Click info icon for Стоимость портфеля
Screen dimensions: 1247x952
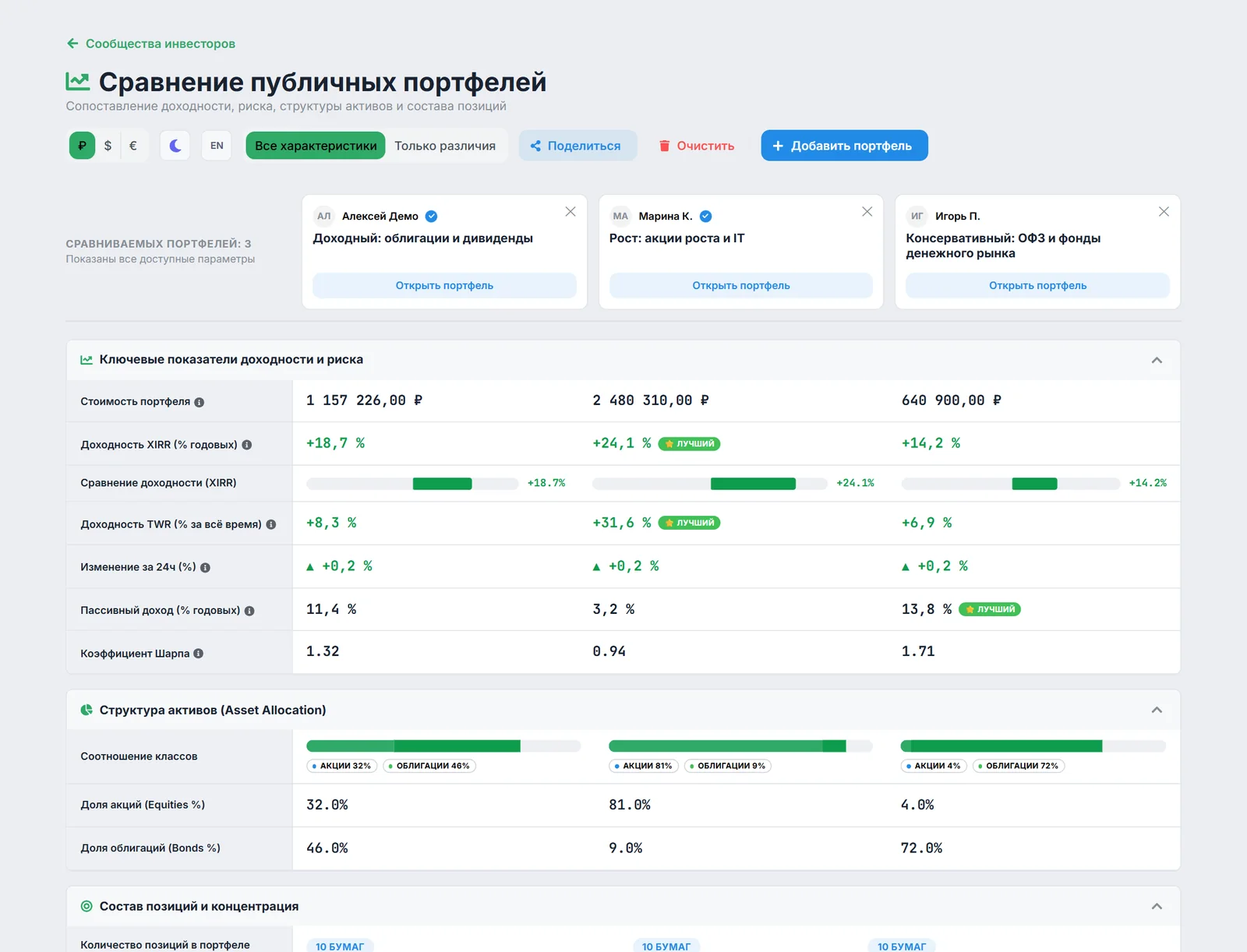click(200, 402)
